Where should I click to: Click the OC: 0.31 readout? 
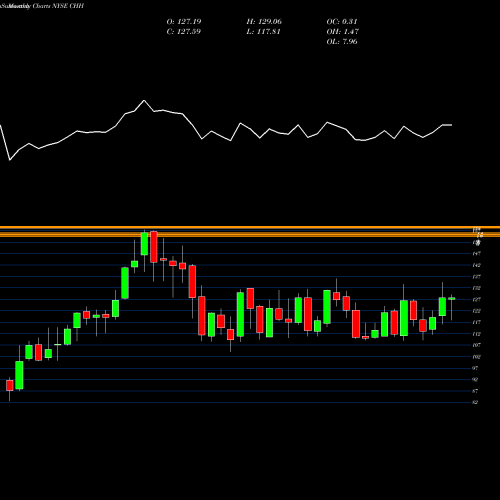(342, 22)
